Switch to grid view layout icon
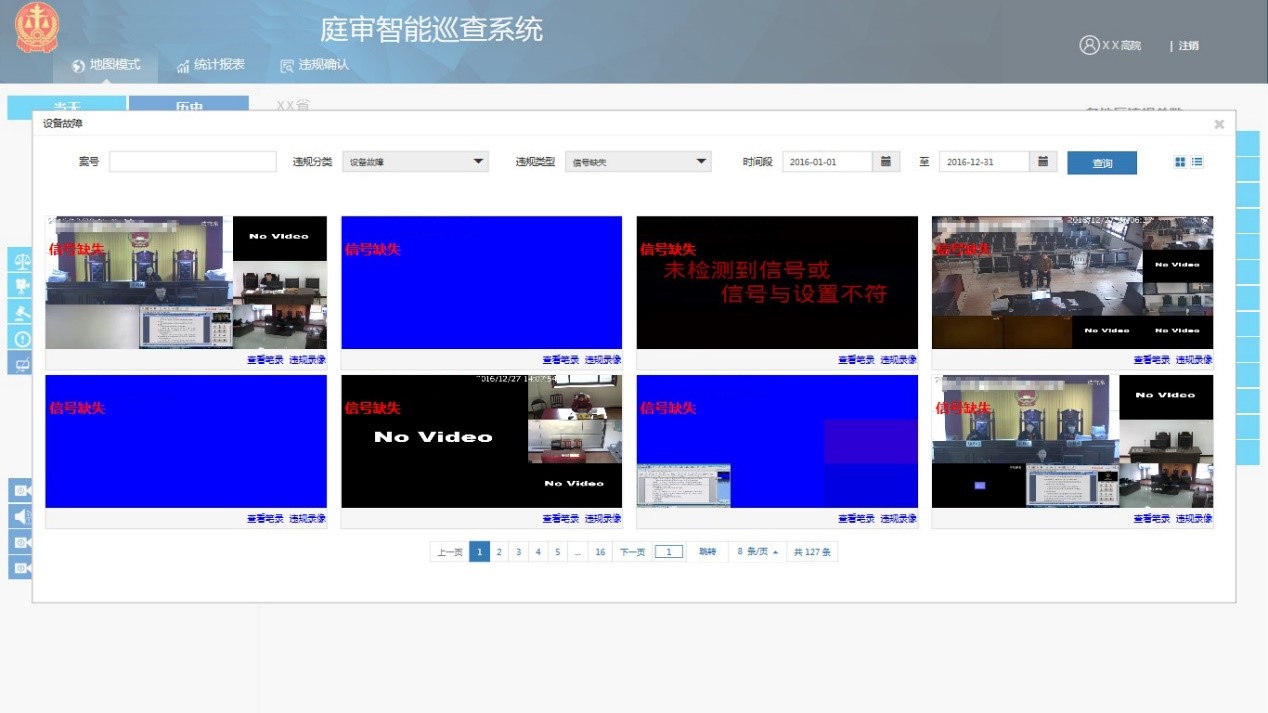 (1180, 162)
